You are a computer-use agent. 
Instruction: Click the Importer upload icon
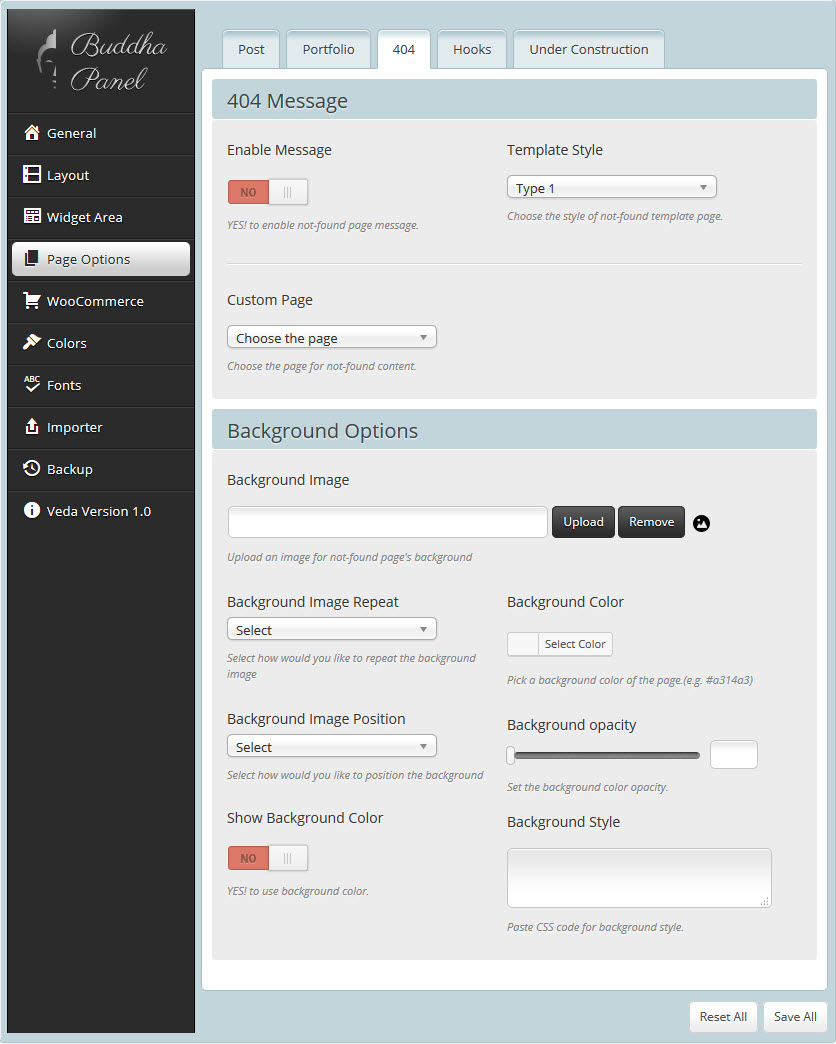click(x=32, y=427)
